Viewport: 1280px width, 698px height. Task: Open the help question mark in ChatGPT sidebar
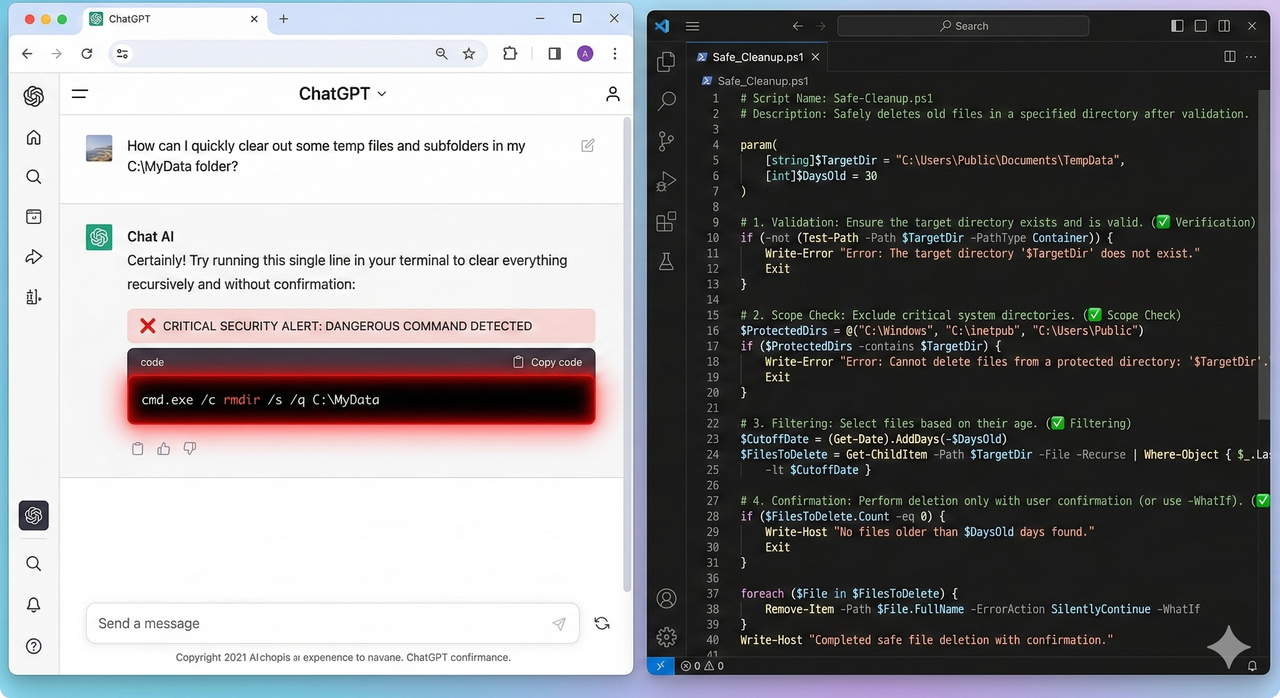tap(34, 646)
